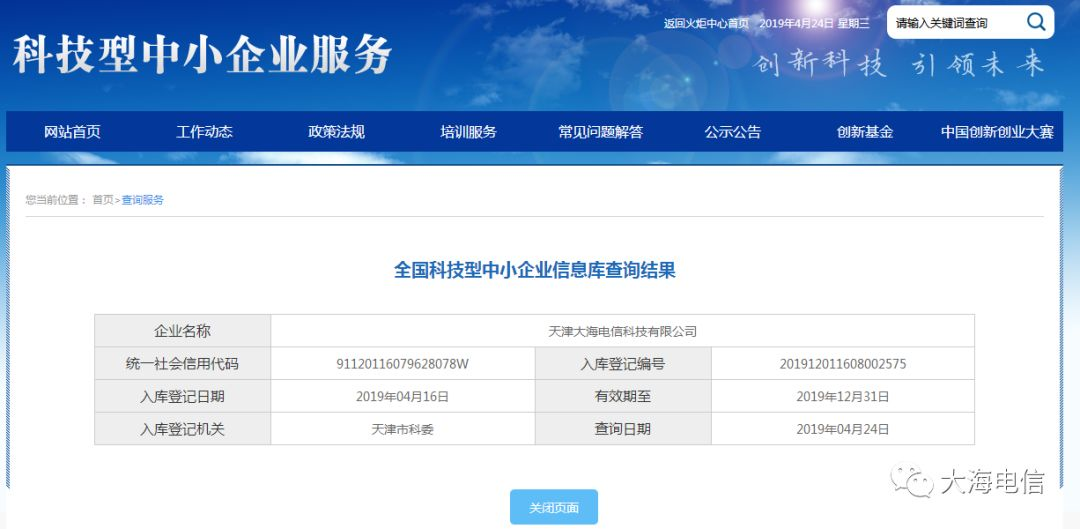Click 常见问题解答 in the nav bar
Screen dimensions: 1080x529
(600, 132)
